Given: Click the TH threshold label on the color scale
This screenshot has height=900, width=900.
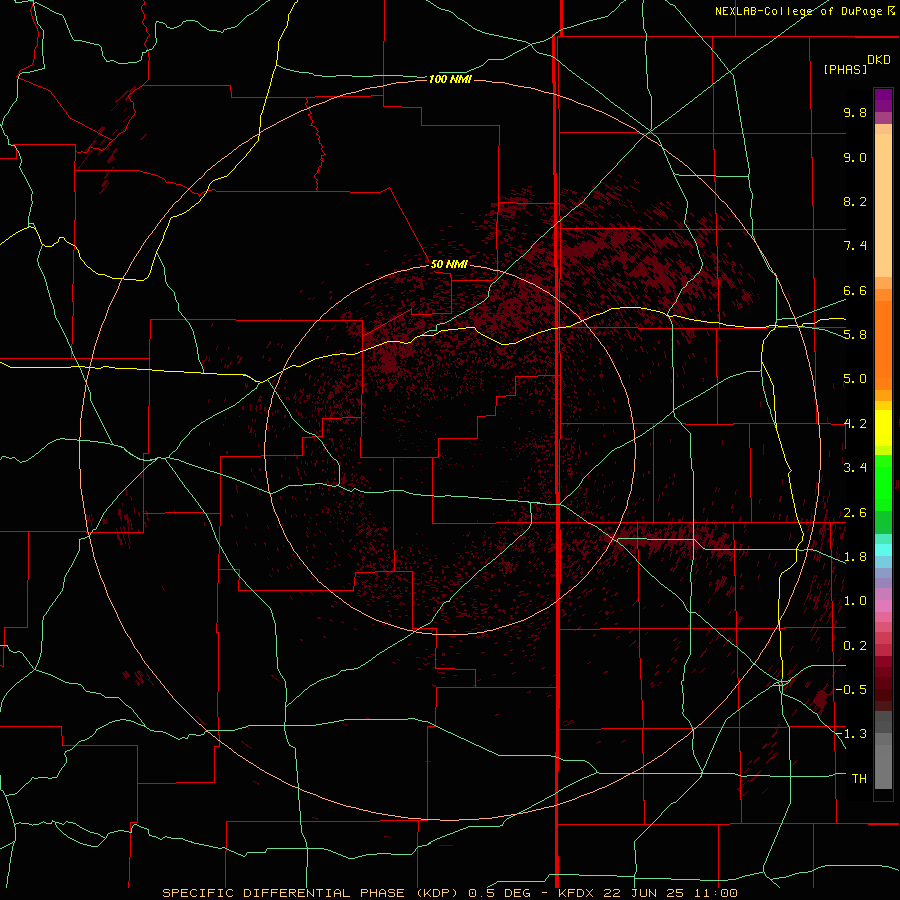Looking at the screenshot, I should pos(859,779).
